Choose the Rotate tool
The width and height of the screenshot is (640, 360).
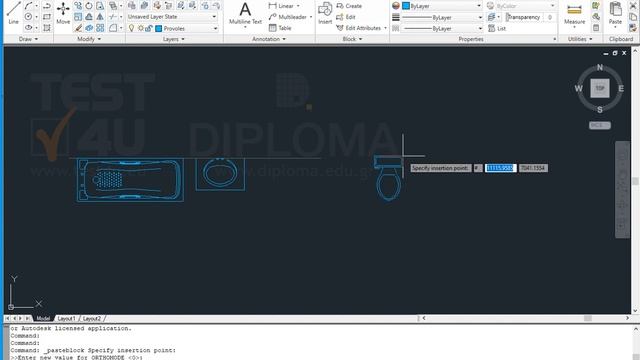click(x=89, y=6)
